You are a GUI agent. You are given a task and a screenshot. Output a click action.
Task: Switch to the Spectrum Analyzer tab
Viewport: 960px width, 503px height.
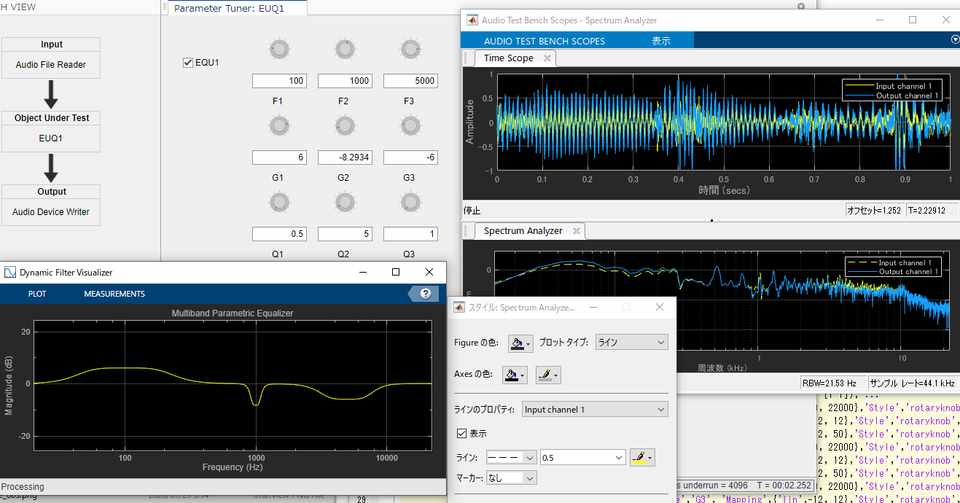click(523, 231)
